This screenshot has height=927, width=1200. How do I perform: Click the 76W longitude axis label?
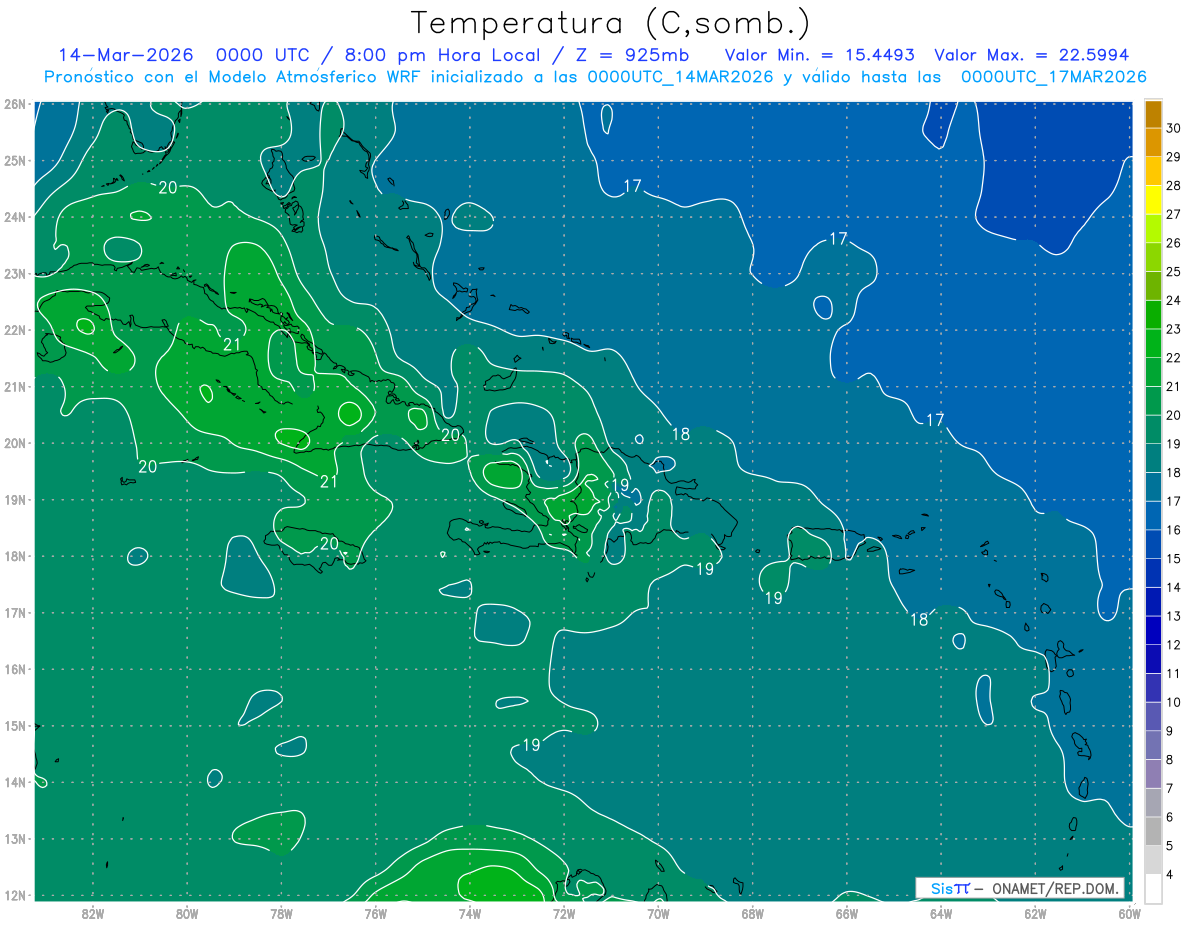[375, 913]
